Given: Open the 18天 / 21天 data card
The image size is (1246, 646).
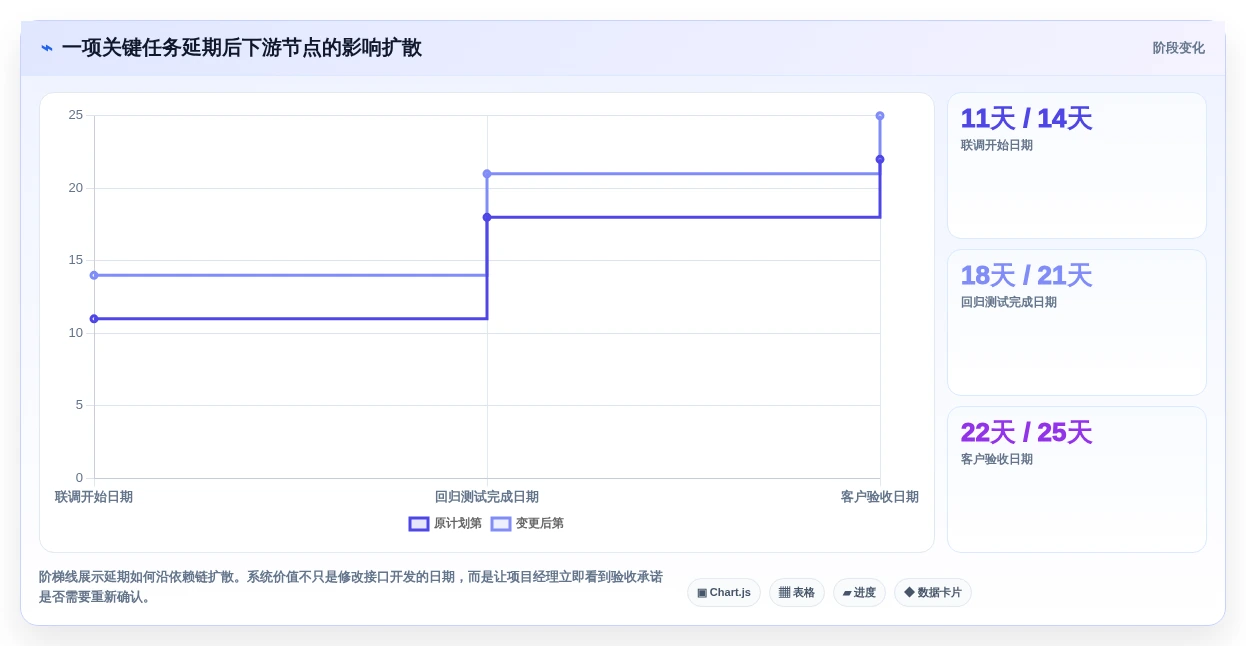Looking at the screenshot, I should pos(1077,323).
